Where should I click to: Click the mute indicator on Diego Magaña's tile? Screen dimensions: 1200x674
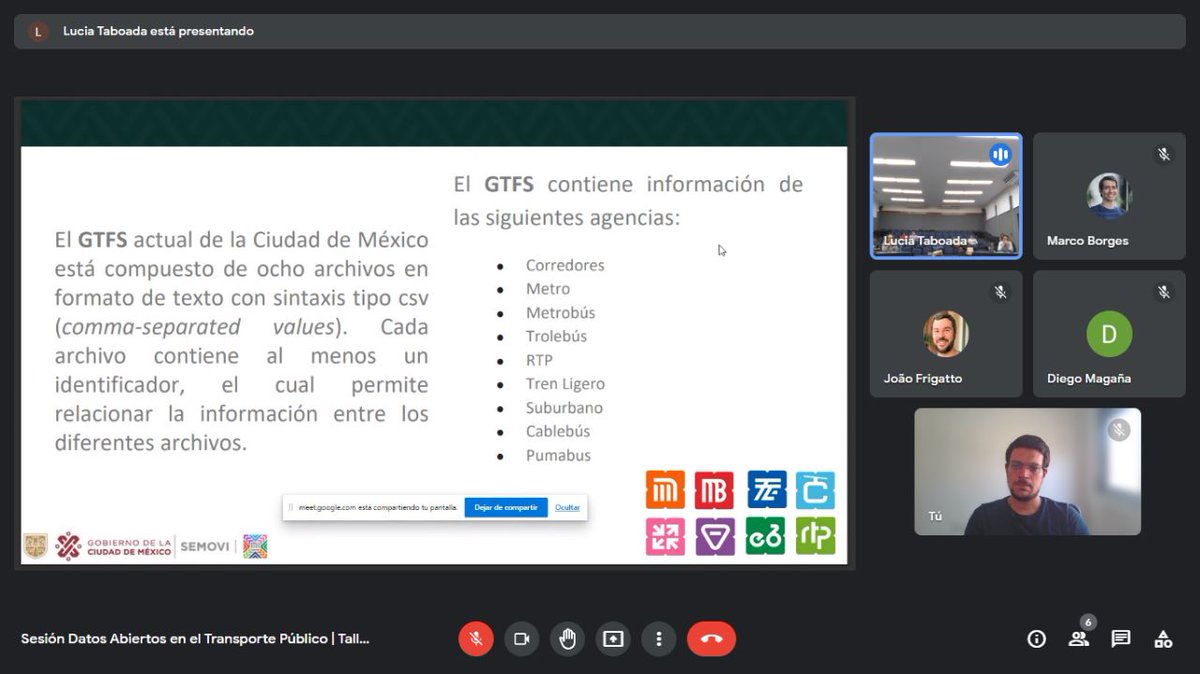point(1163,292)
